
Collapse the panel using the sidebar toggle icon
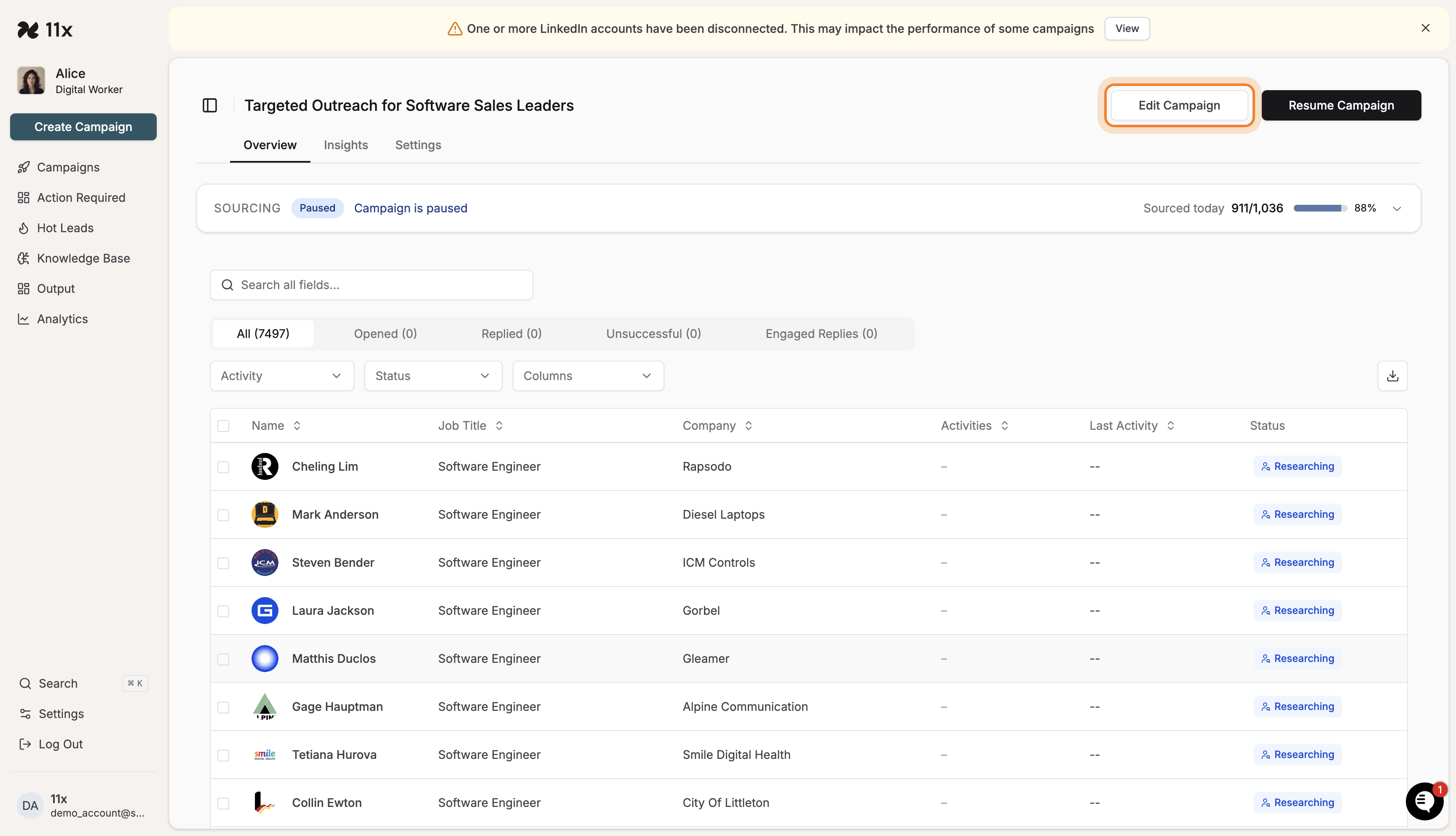(x=209, y=105)
